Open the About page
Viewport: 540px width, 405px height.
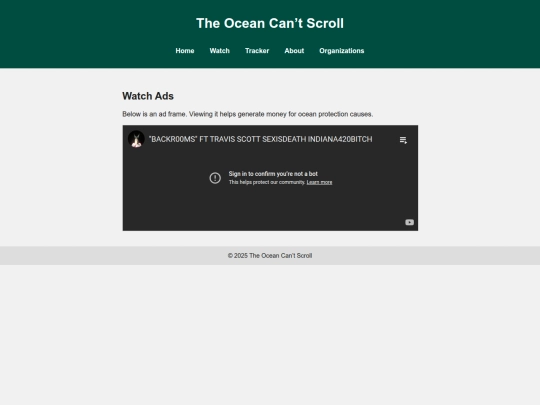coord(294,51)
